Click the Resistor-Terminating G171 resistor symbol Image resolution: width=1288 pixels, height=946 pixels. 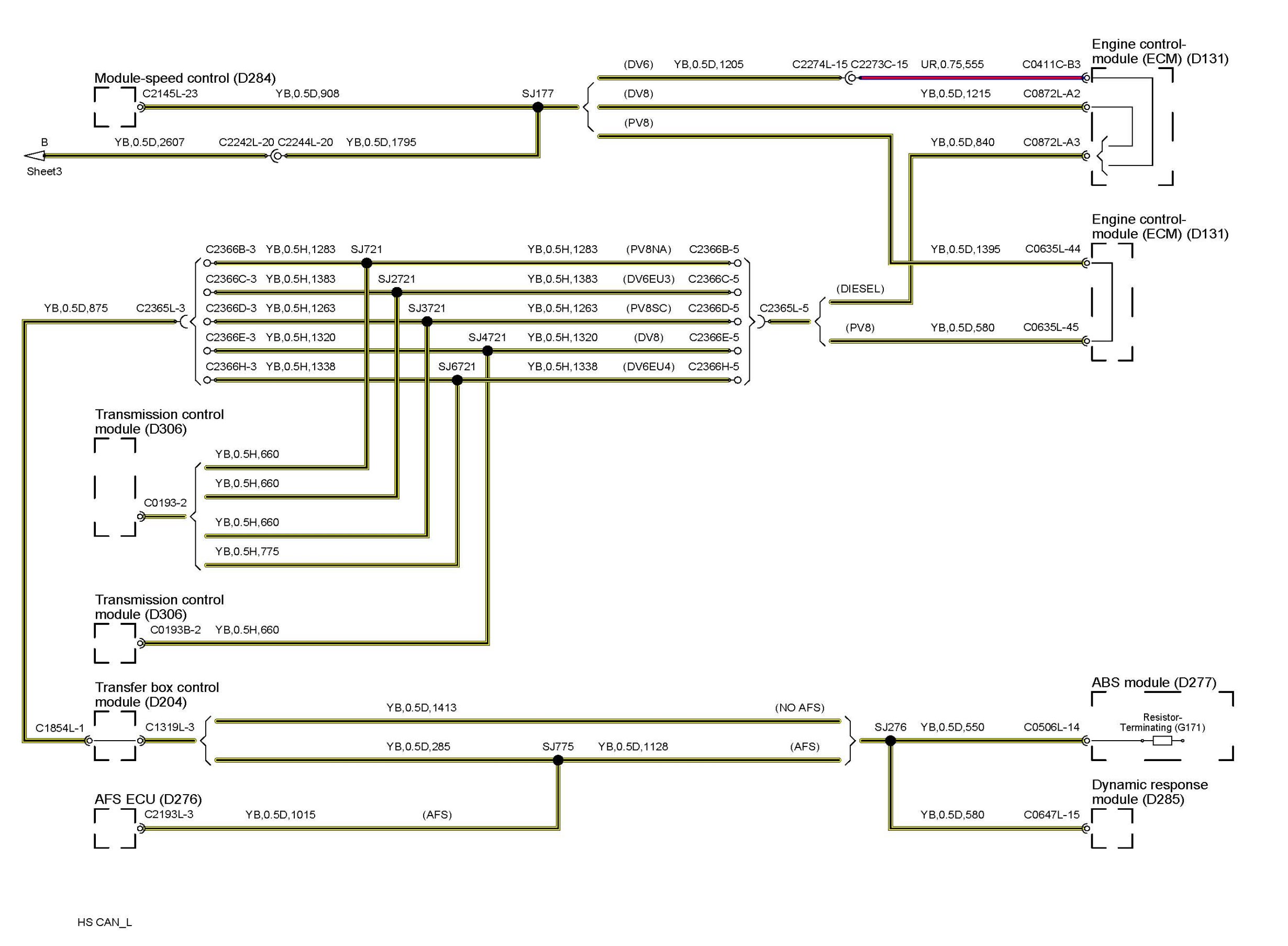(1161, 741)
